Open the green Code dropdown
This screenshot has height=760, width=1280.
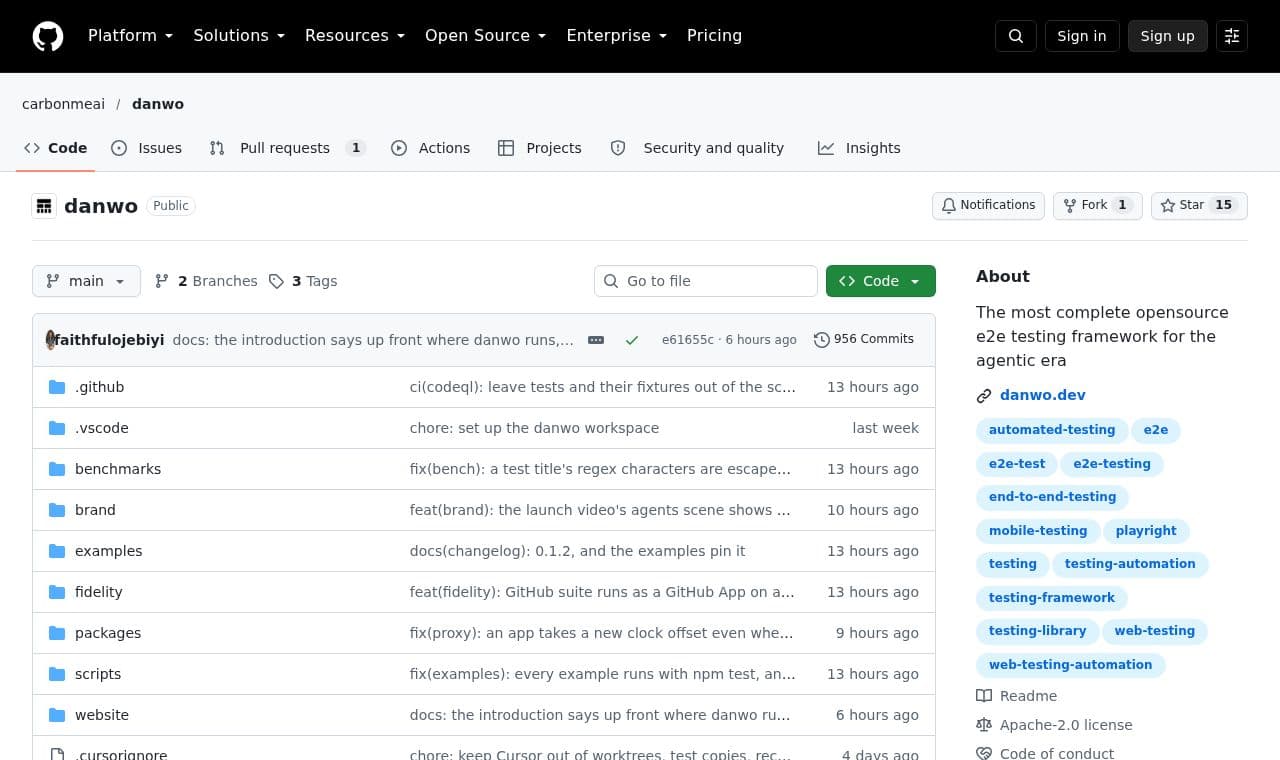pyautogui.click(x=881, y=281)
